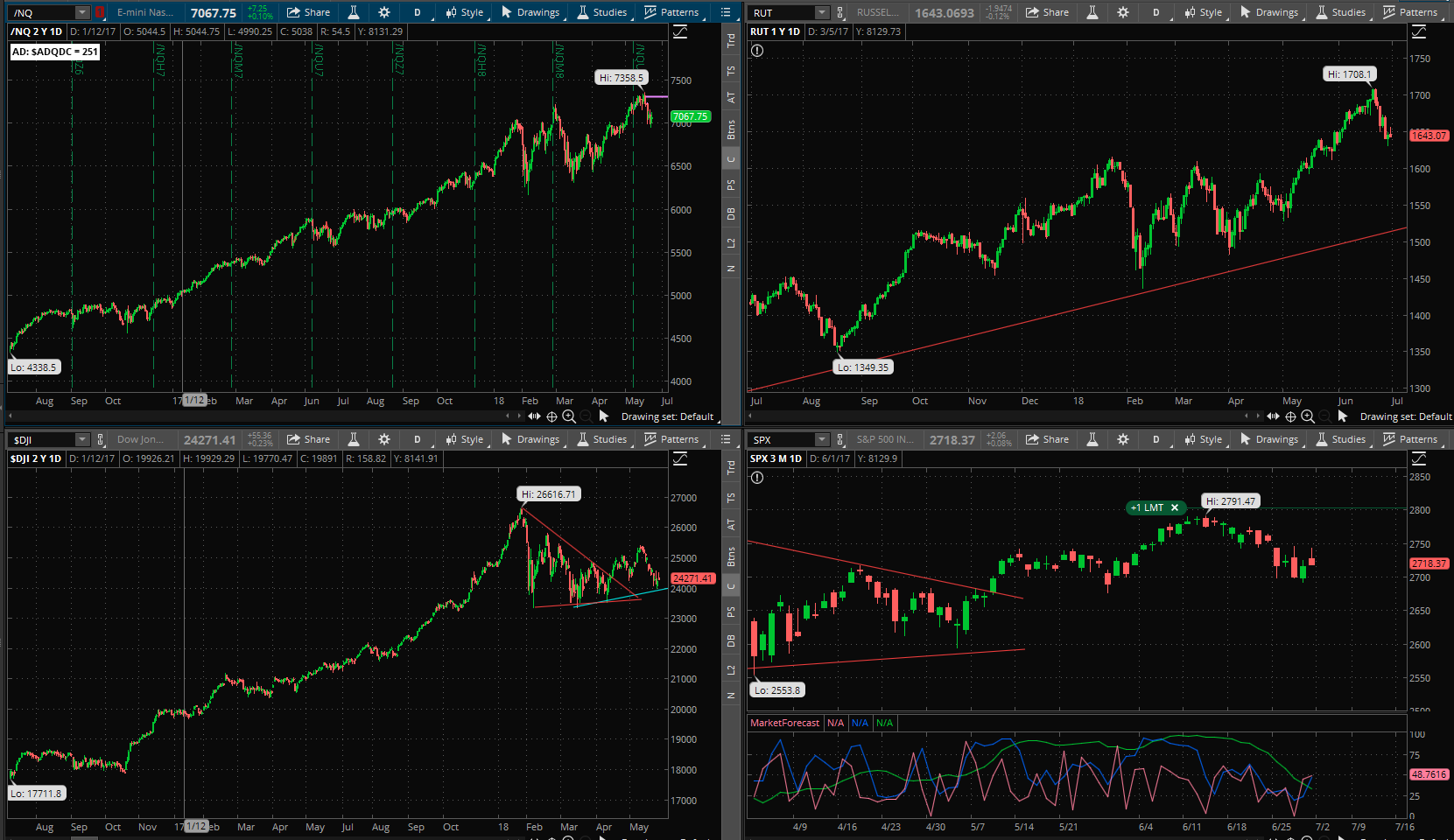Click the pan crosshair icon under RUT chart

point(1290,416)
